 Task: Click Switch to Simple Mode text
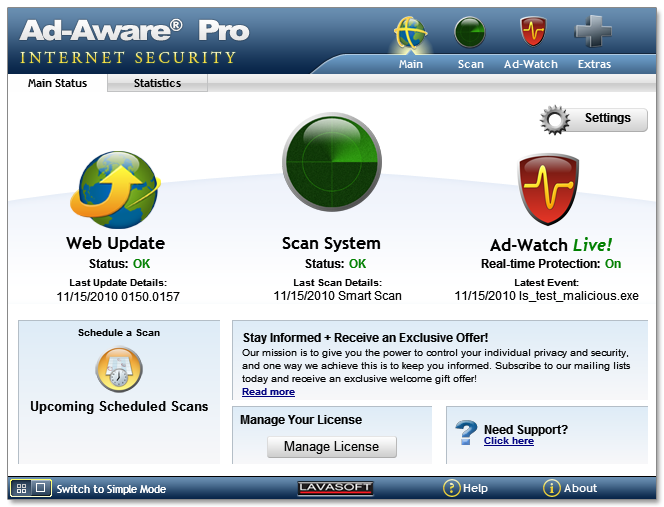pyautogui.click(x=111, y=489)
